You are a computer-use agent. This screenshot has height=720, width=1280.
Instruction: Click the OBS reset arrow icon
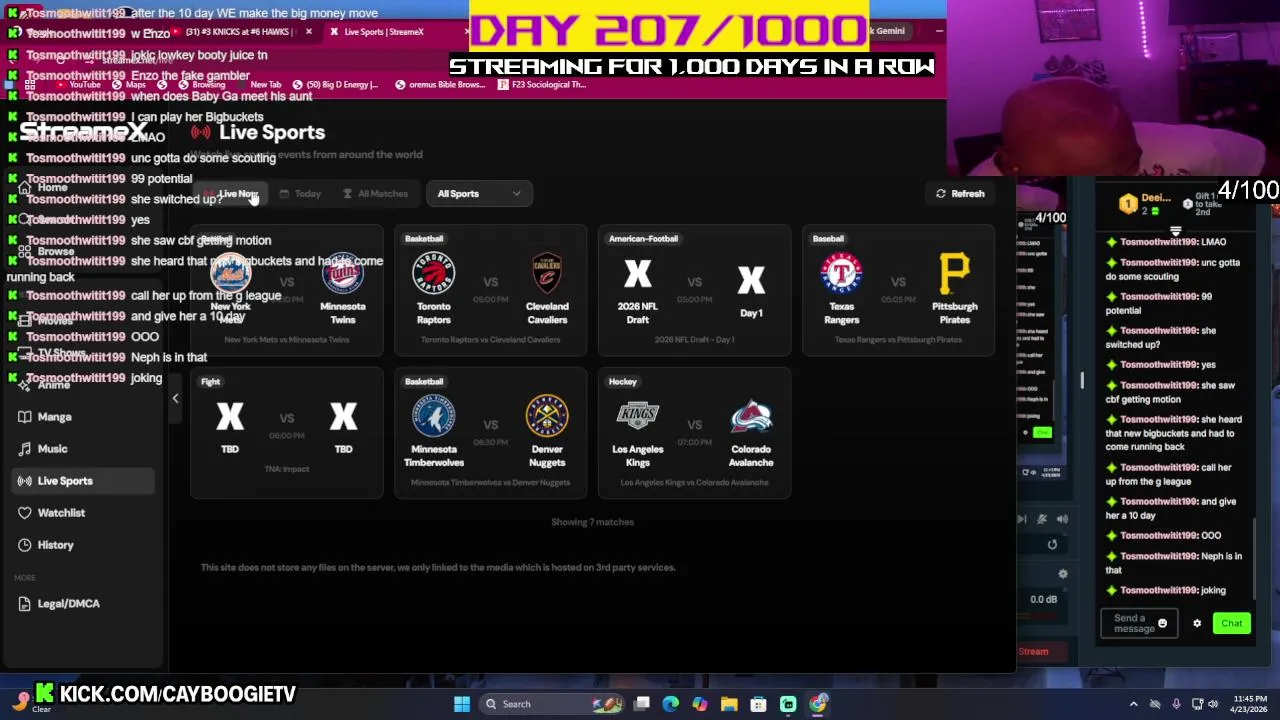click(x=1052, y=545)
